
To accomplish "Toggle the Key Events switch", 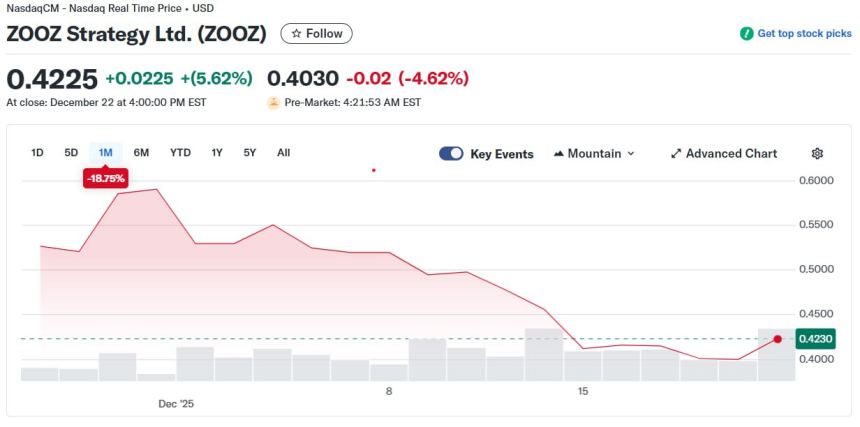I will (451, 154).
